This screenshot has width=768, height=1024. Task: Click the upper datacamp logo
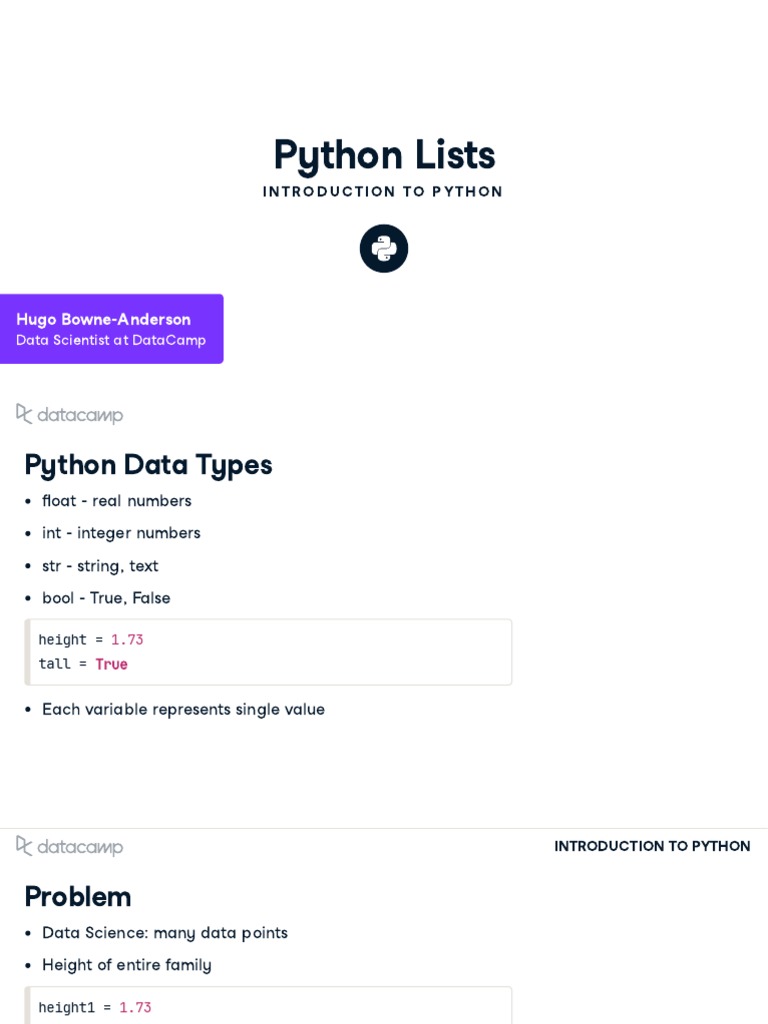[x=70, y=414]
